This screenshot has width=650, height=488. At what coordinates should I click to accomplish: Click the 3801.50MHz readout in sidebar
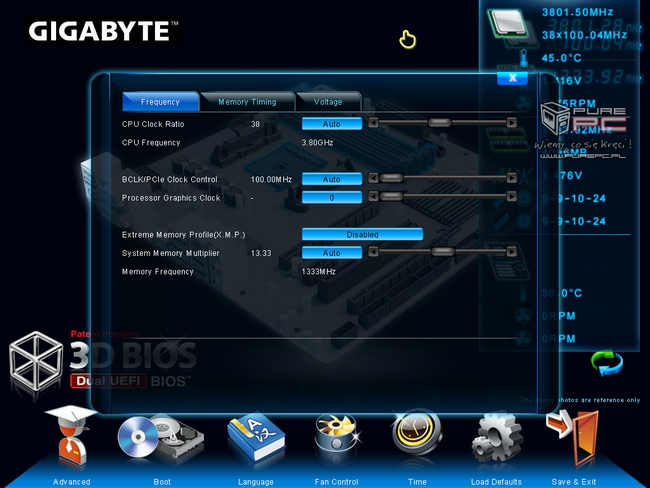[577, 12]
